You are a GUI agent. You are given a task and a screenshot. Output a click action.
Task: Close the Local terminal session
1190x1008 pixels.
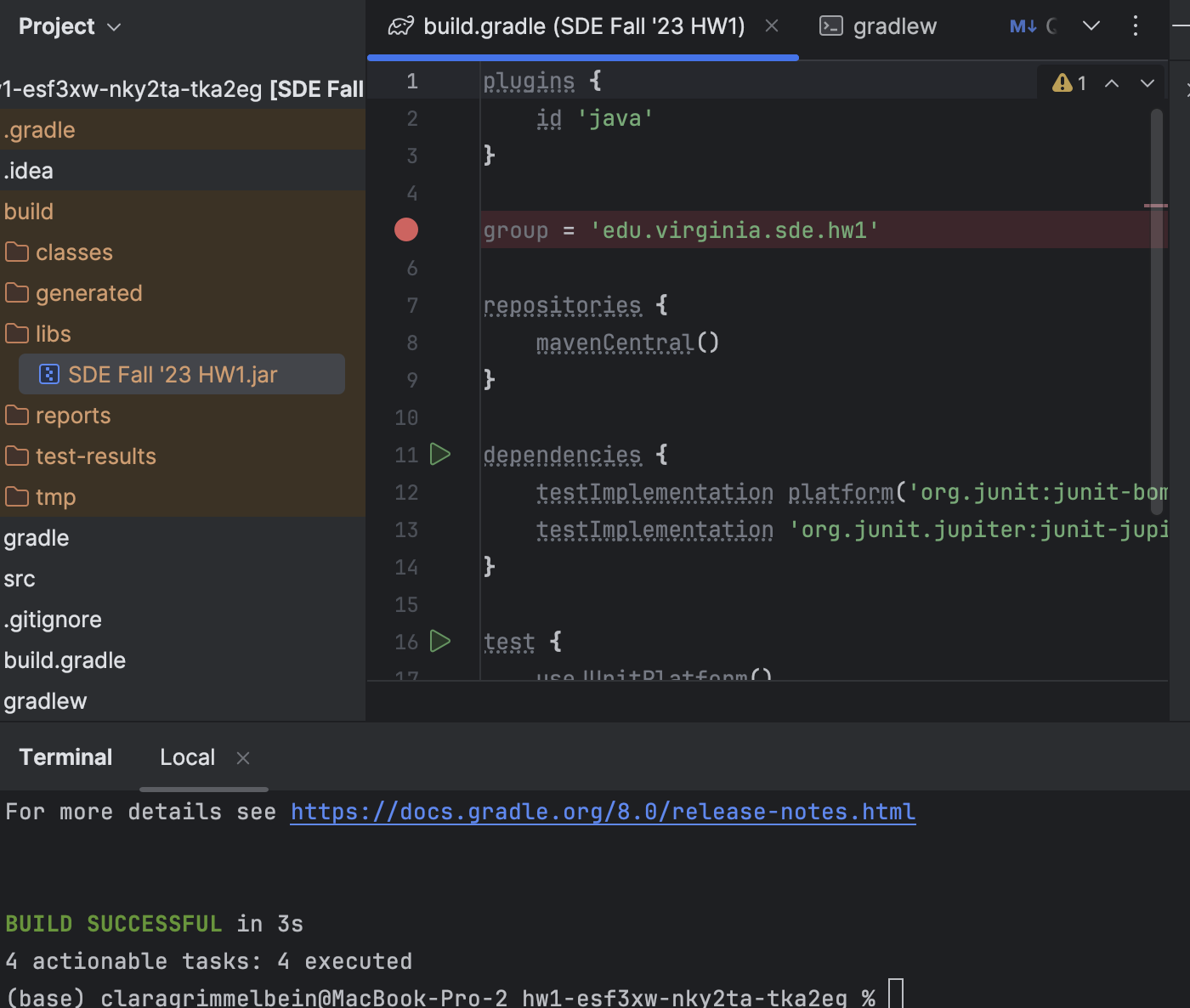(x=242, y=757)
